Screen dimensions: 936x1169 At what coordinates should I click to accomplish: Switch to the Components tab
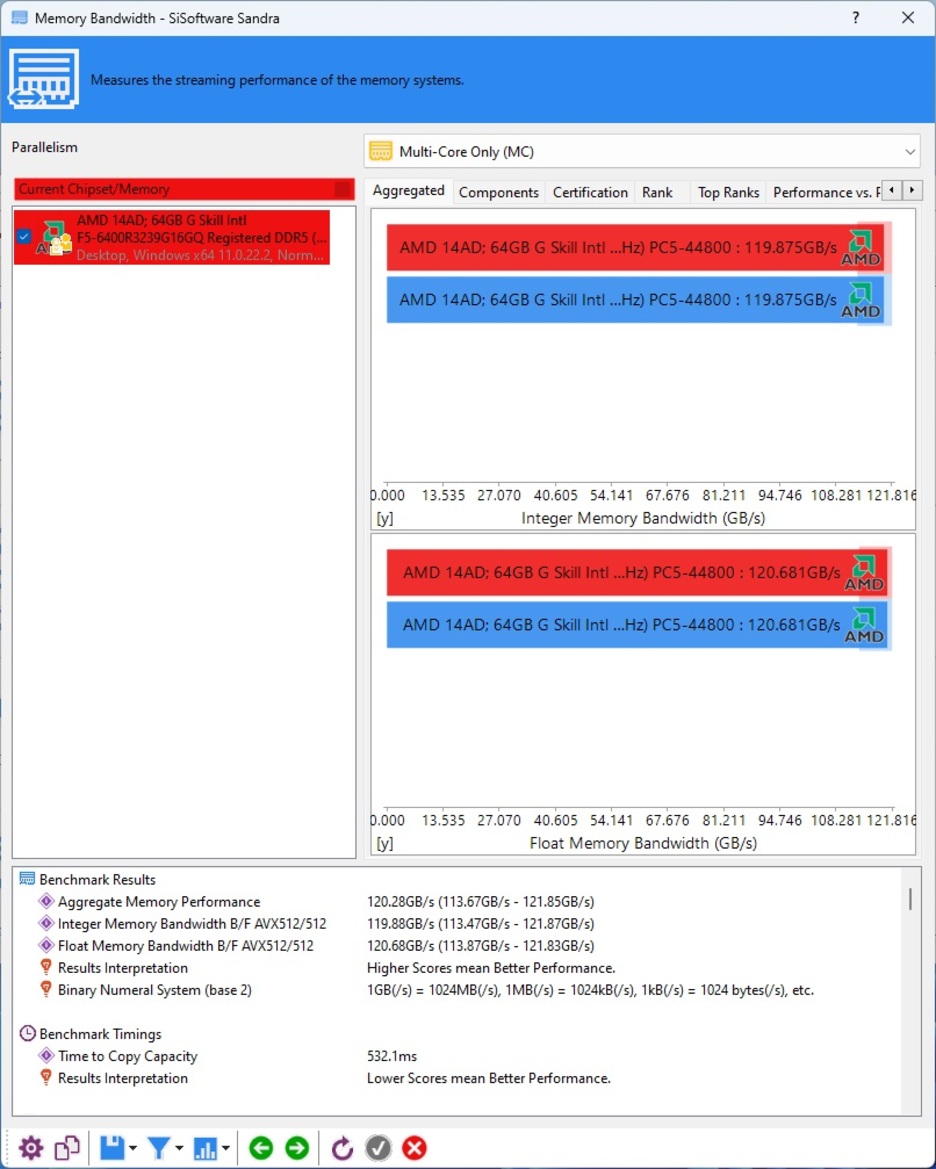pyautogui.click(x=498, y=192)
